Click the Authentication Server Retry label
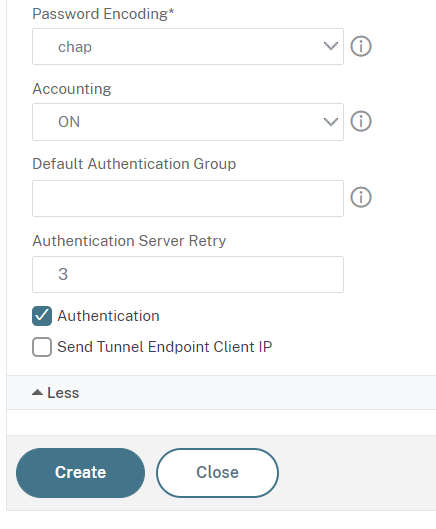The height and width of the screenshot is (529, 436). (x=129, y=241)
